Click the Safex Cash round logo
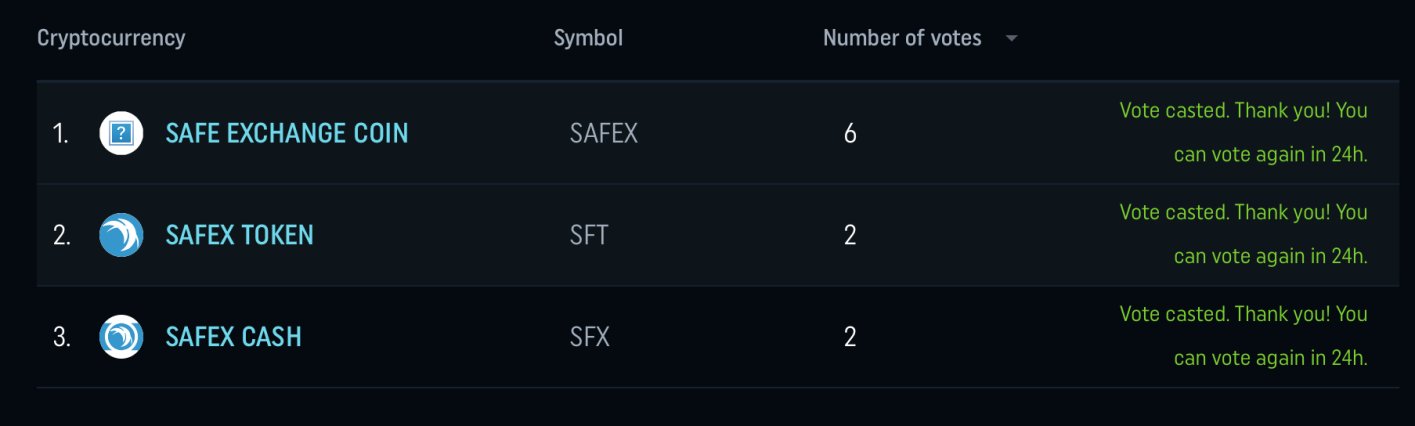 coord(121,337)
